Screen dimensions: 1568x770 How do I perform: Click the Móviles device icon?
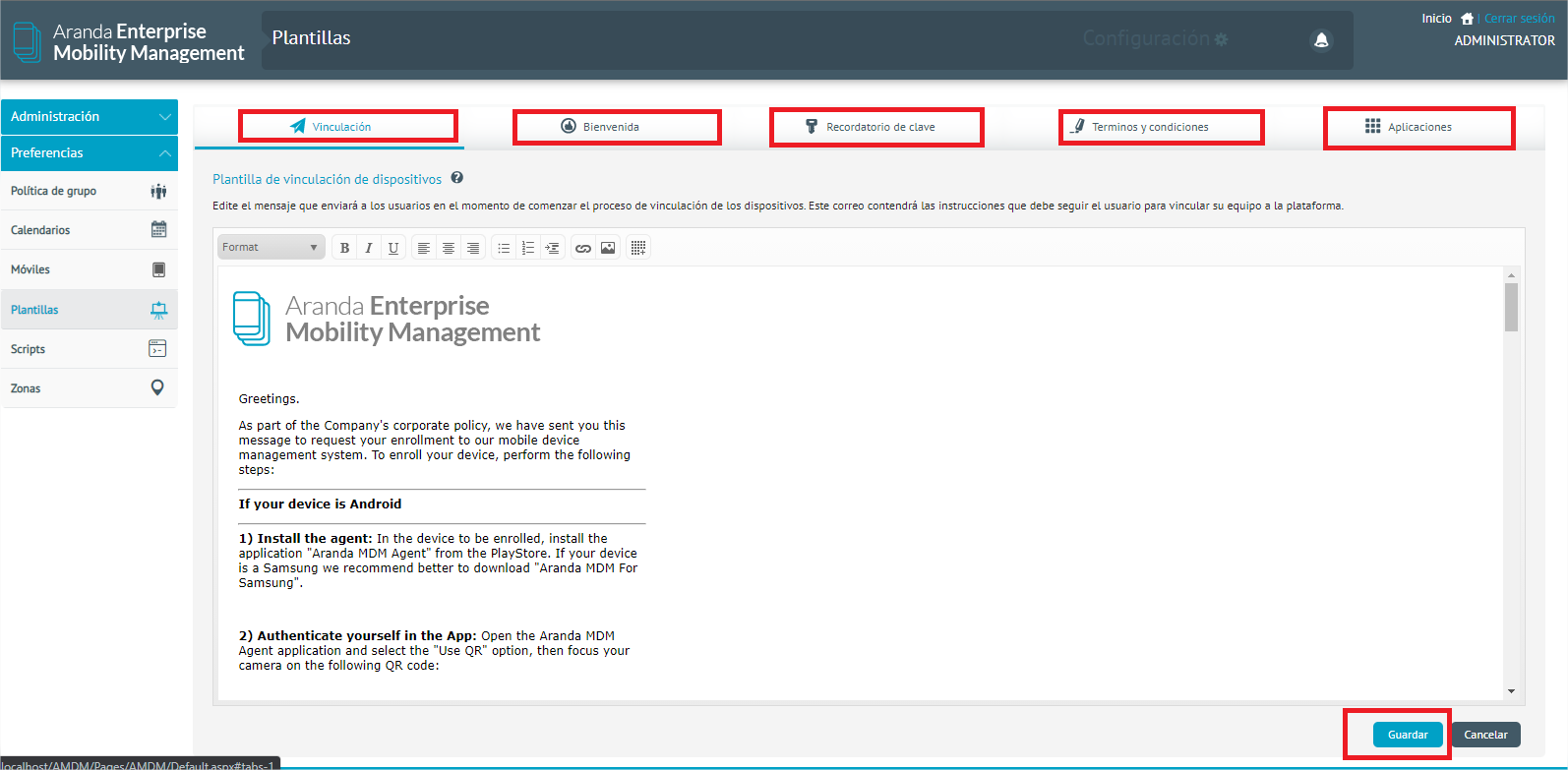pyautogui.click(x=158, y=269)
